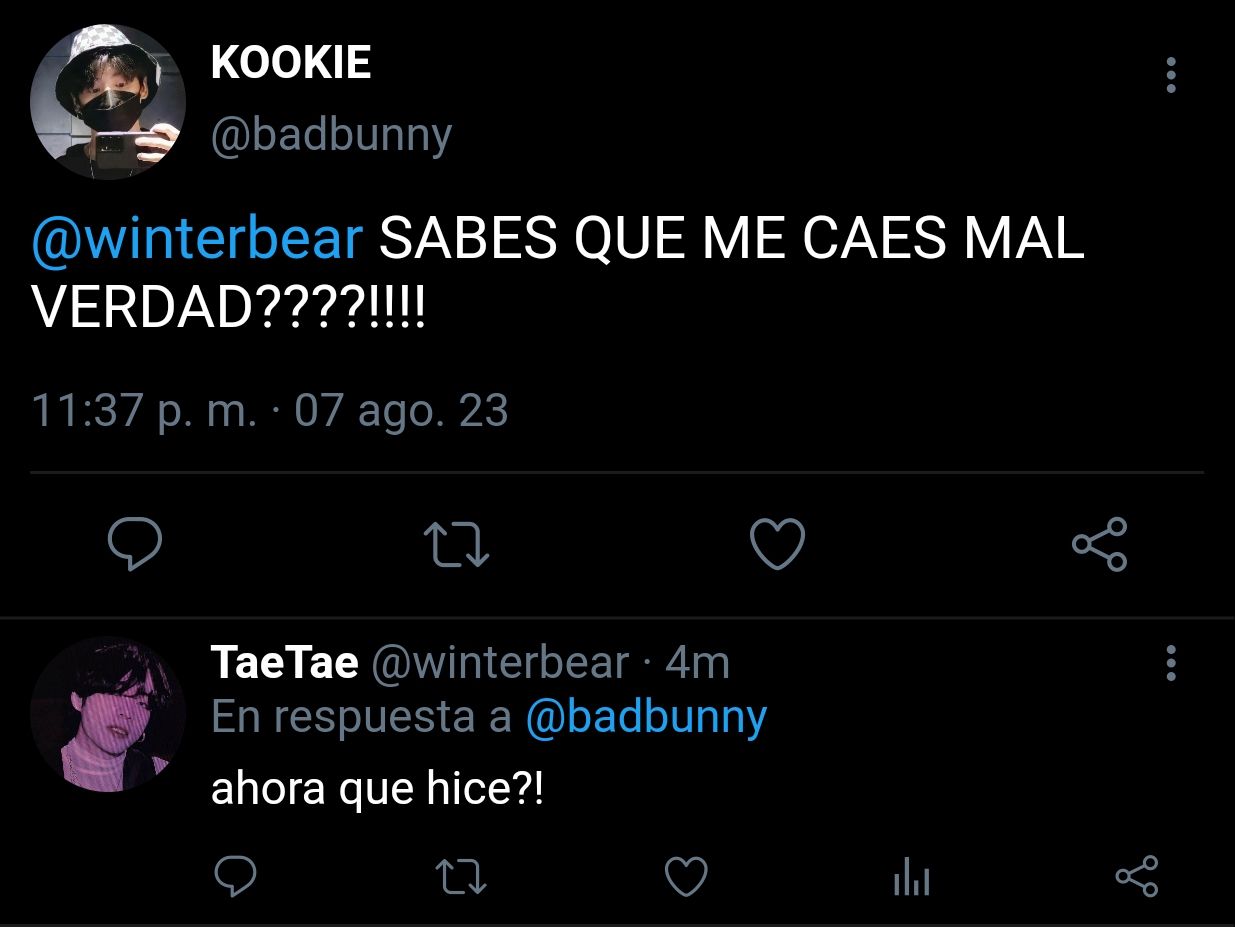Image resolution: width=1235 pixels, height=927 pixels.
Task: Open more options for KOOKIE's tweet
Action: tap(1171, 75)
